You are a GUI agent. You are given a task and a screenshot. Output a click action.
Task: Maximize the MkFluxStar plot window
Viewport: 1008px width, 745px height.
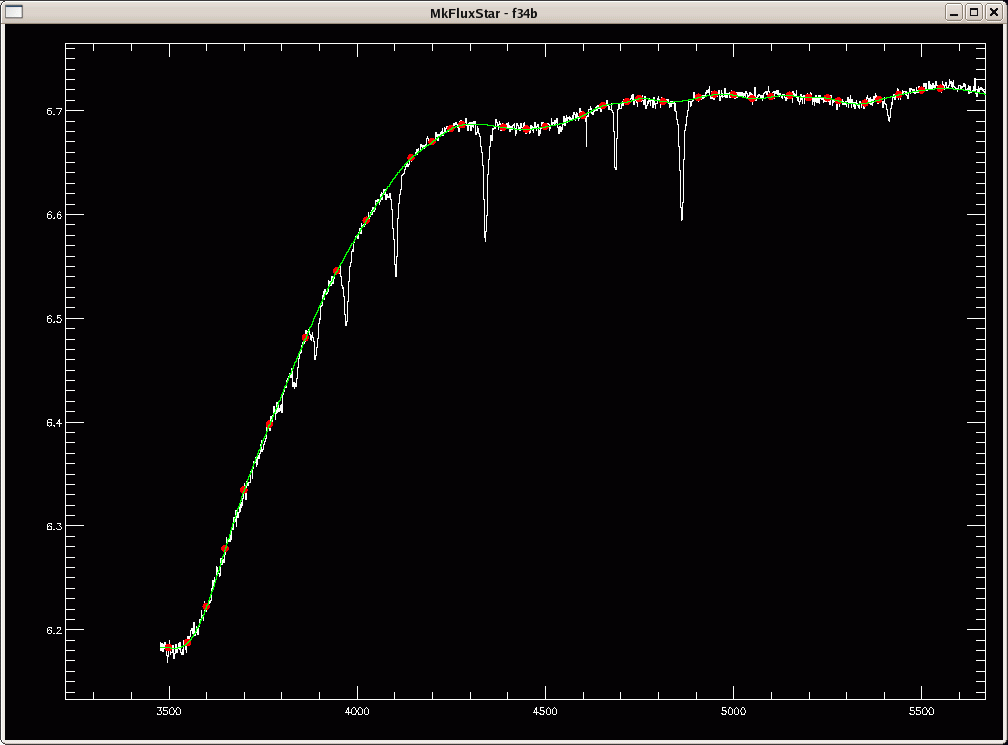(974, 11)
